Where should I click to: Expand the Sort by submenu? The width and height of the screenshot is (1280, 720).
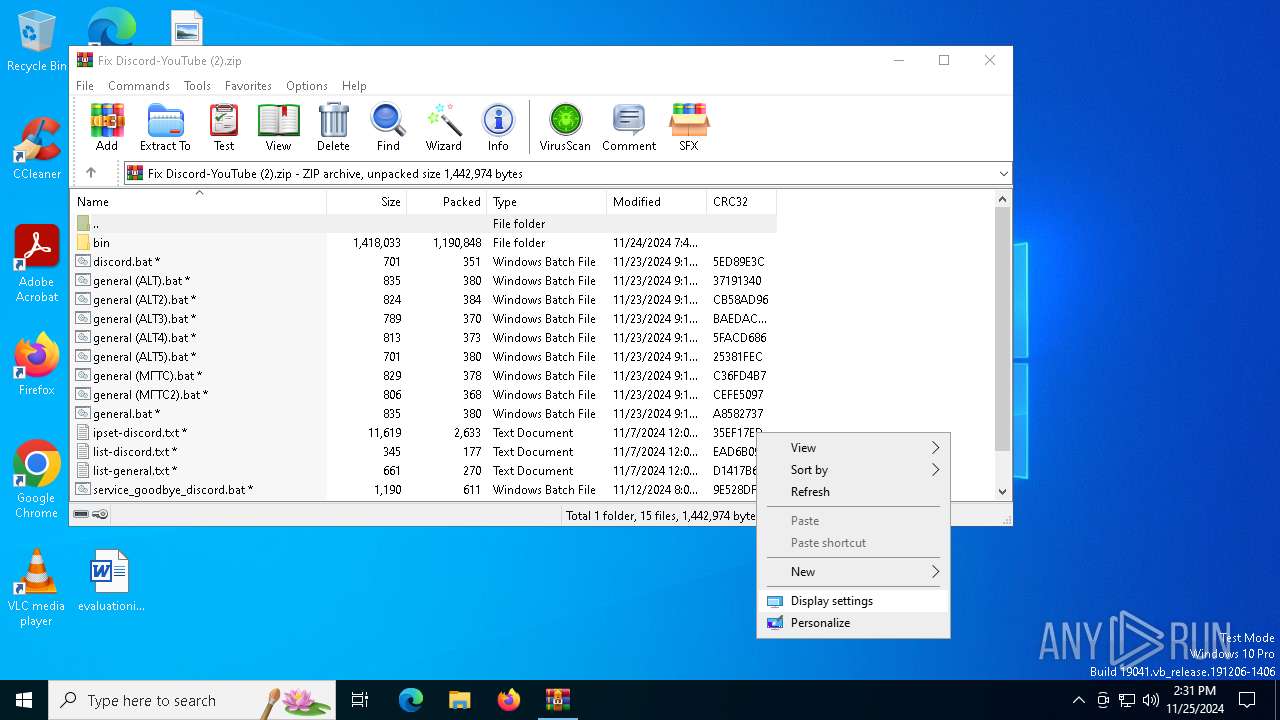pos(853,470)
